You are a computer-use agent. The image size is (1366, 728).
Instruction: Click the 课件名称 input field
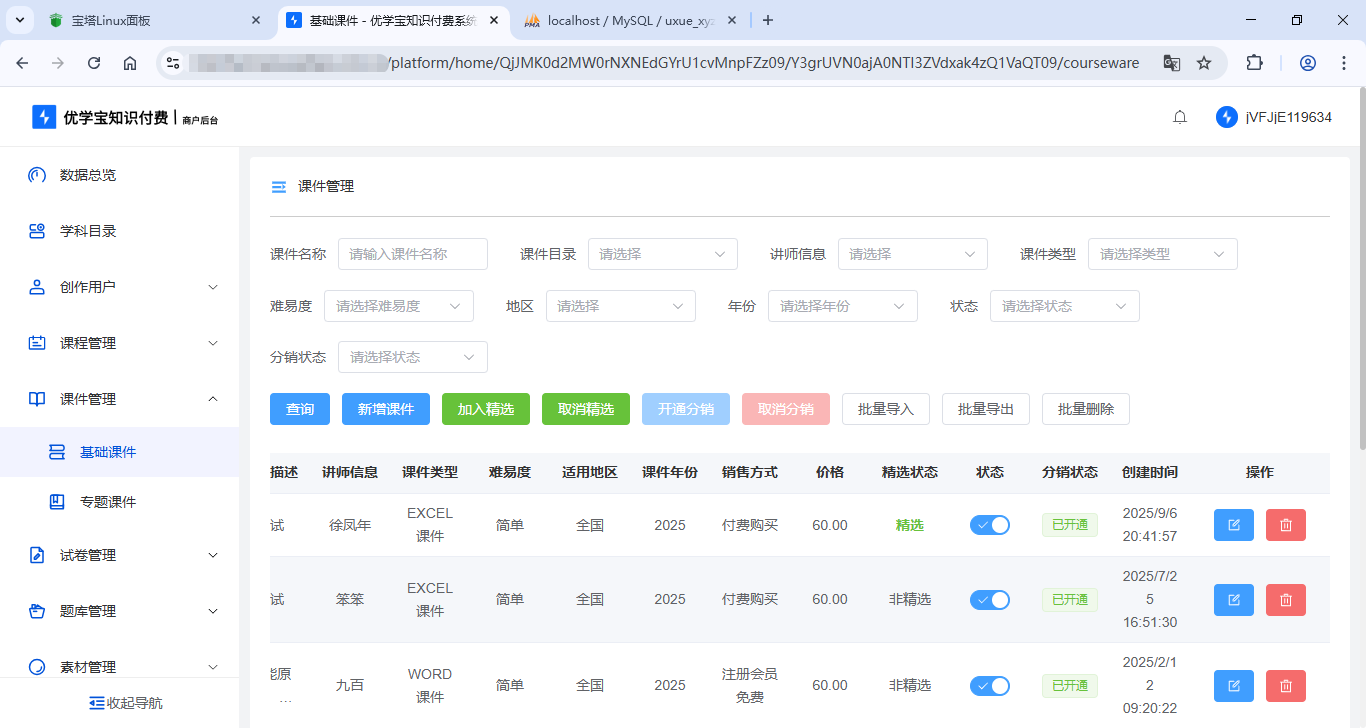(x=412, y=254)
